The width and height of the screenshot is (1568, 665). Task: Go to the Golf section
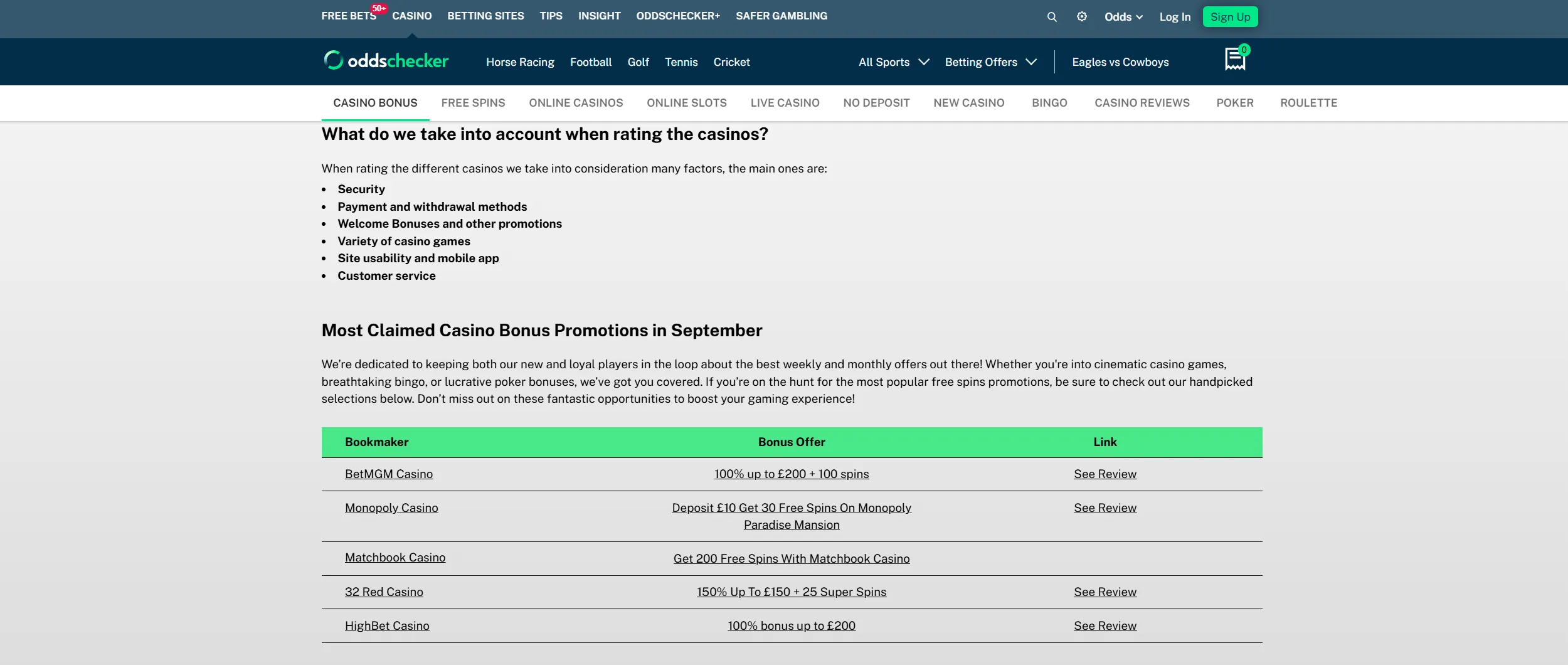638,62
